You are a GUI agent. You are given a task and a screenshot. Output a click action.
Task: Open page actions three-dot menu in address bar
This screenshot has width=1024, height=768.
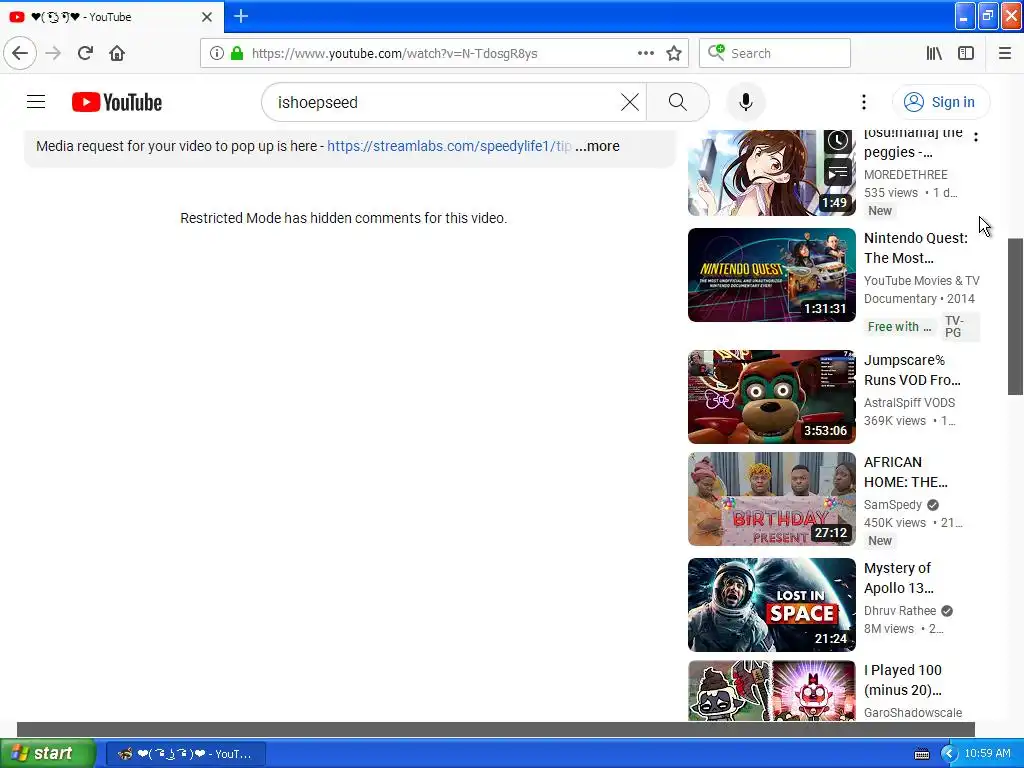[x=645, y=53]
